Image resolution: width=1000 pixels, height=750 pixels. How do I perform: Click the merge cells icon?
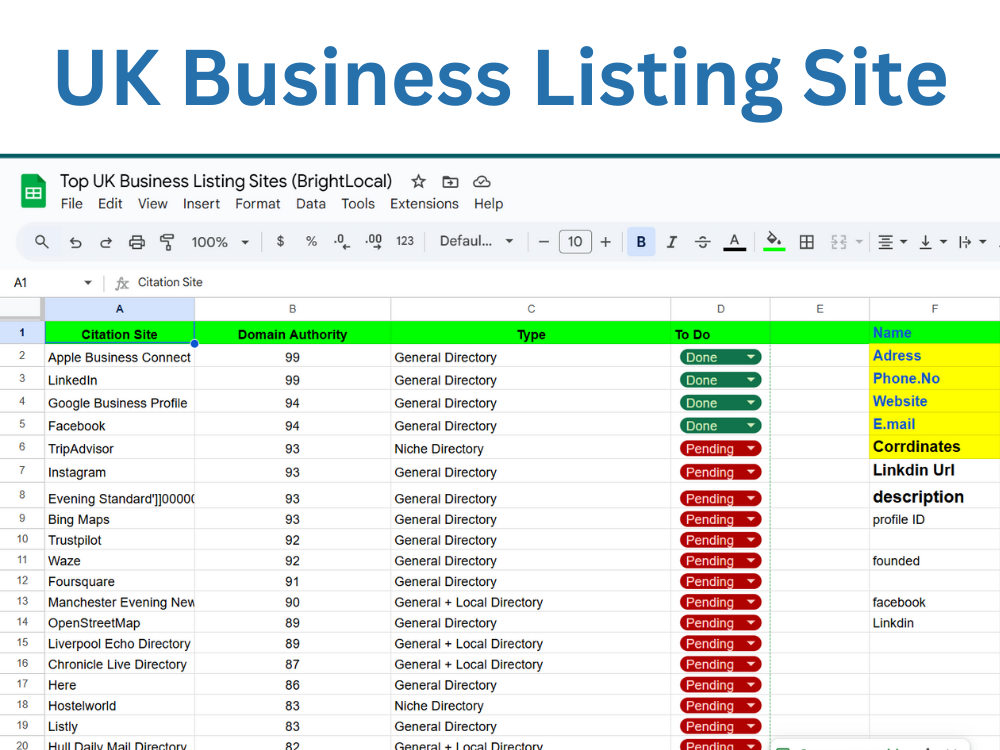tap(839, 242)
